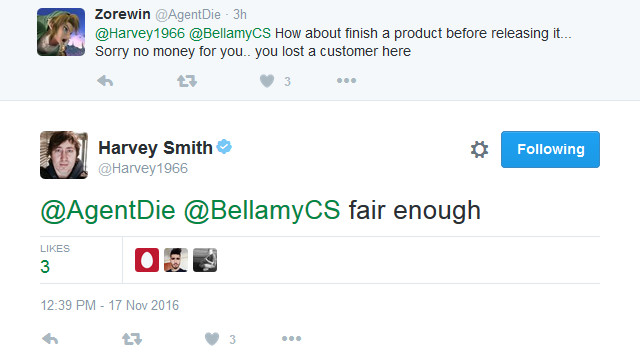Screen dimensions: 640x360
Task: View the red egg avatar liker
Action: coord(147,260)
